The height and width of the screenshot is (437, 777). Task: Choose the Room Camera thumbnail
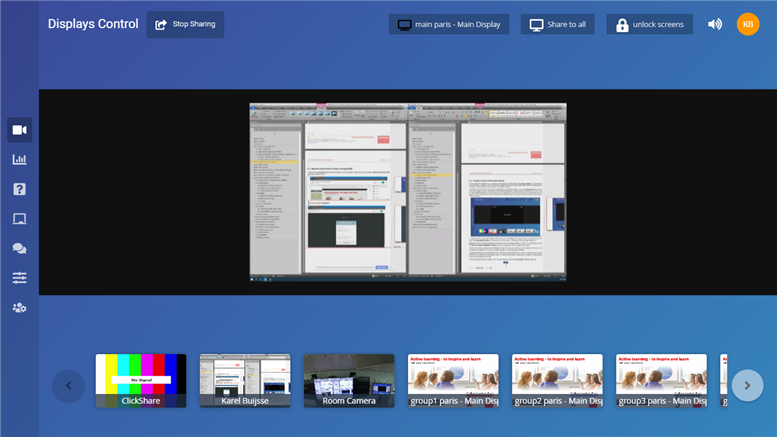point(349,380)
